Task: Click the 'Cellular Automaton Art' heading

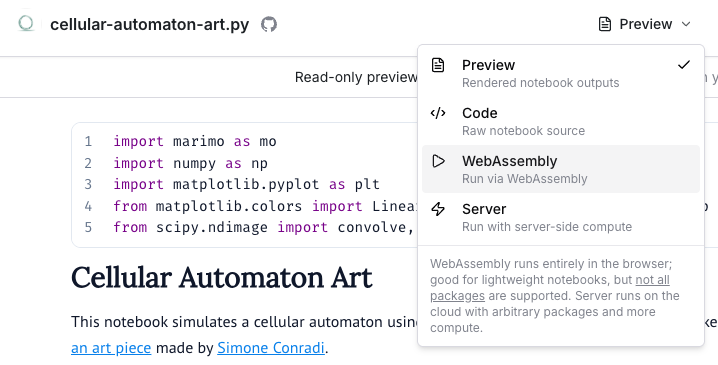Action: click(222, 277)
